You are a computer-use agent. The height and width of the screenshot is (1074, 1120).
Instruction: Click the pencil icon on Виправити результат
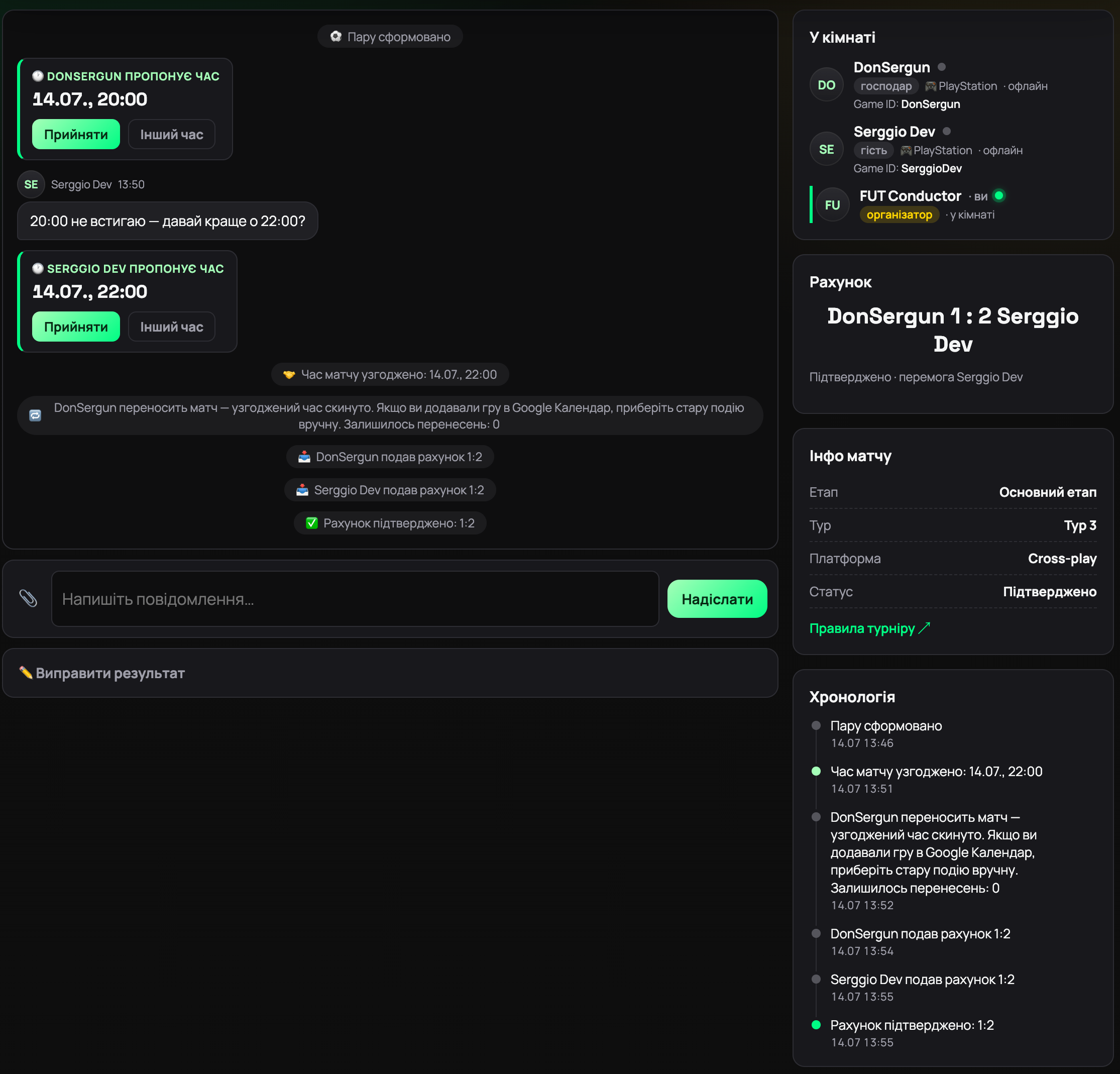25,672
